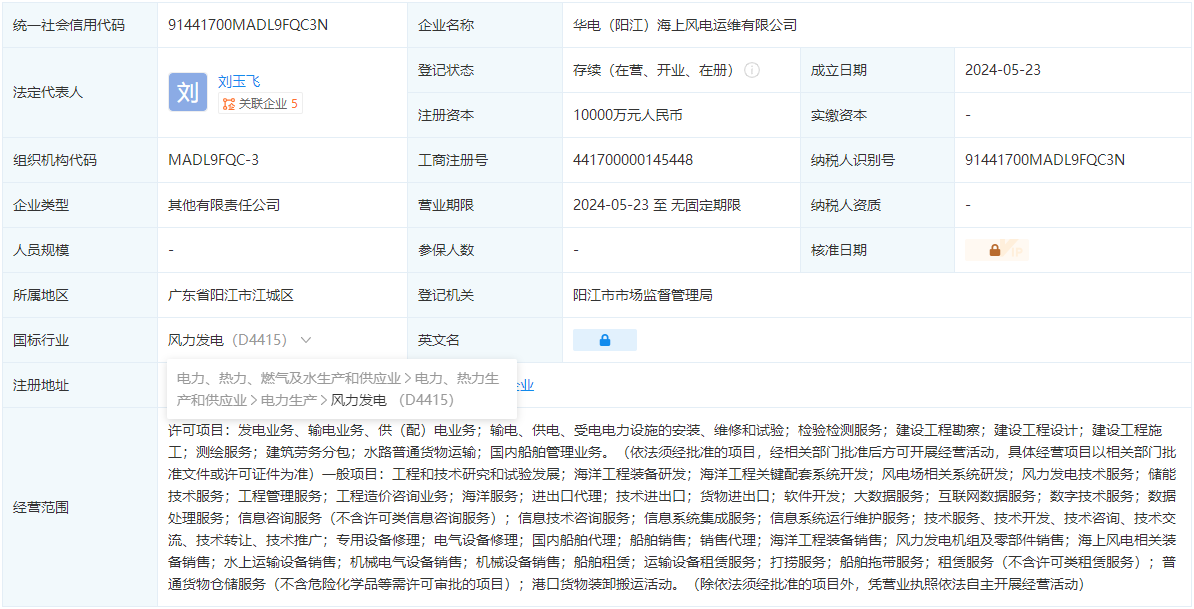
Task: Collapse the 风力发电 (D4415) chevron
Action: point(306,340)
